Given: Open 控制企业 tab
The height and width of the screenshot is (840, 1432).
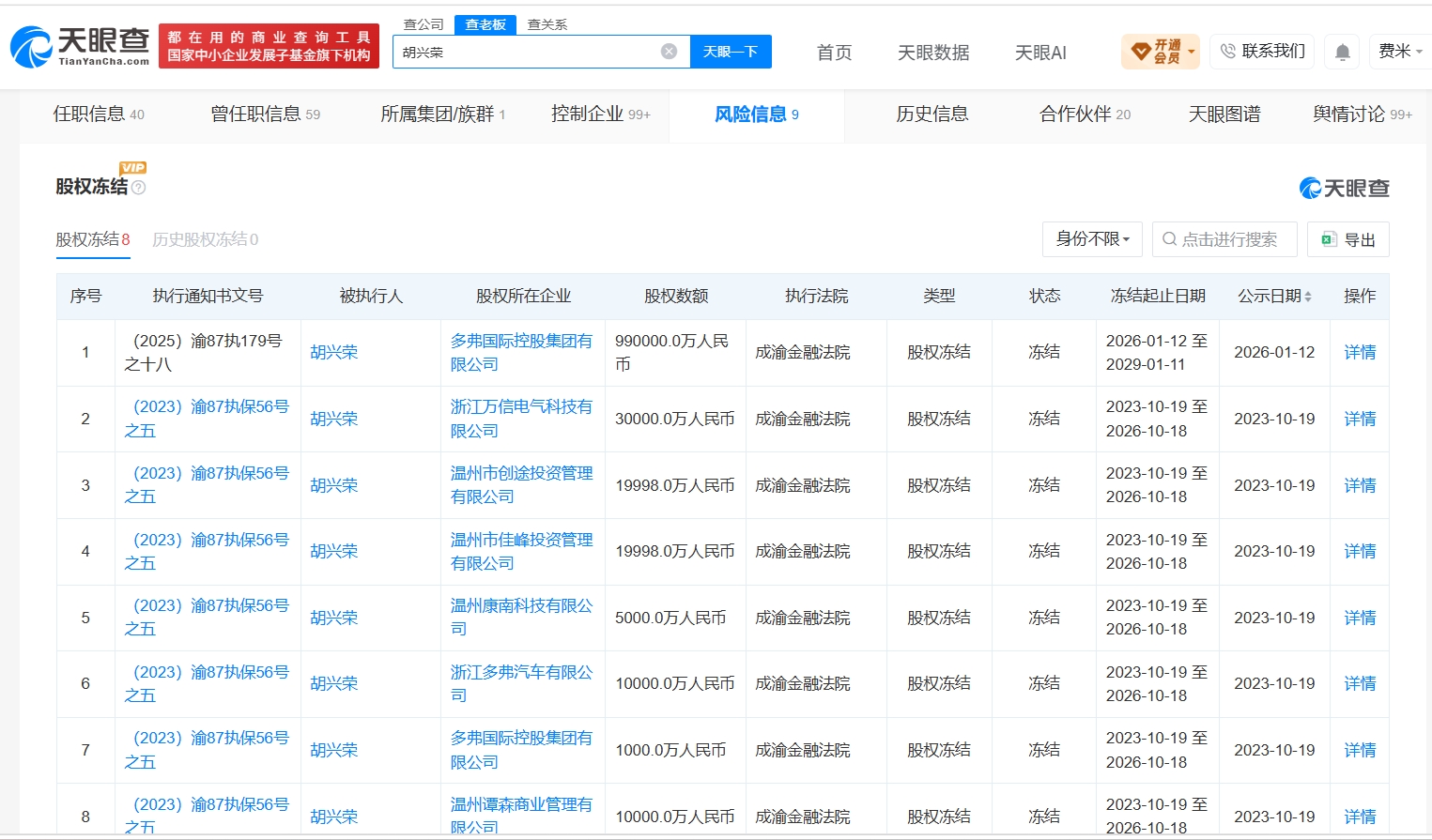Looking at the screenshot, I should [x=601, y=115].
